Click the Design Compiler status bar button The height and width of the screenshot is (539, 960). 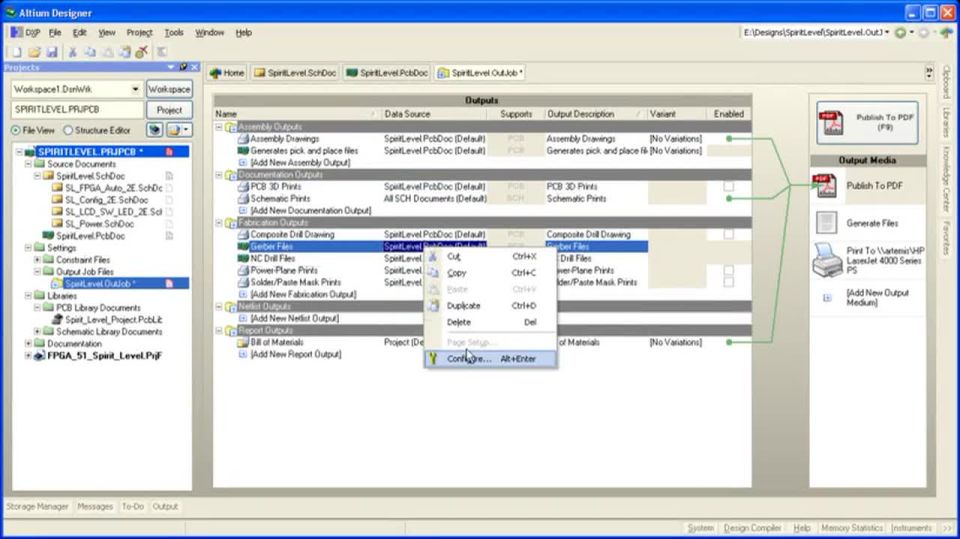[x=752, y=528]
